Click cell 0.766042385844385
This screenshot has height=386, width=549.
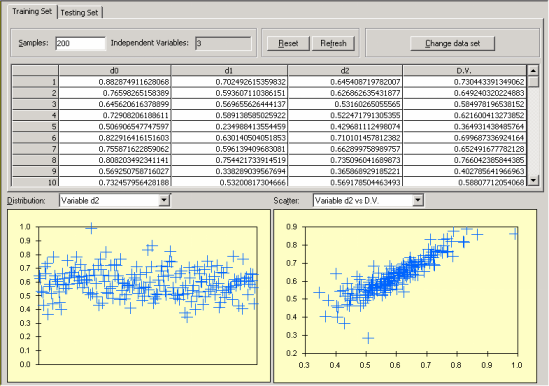pyautogui.click(x=464, y=160)
